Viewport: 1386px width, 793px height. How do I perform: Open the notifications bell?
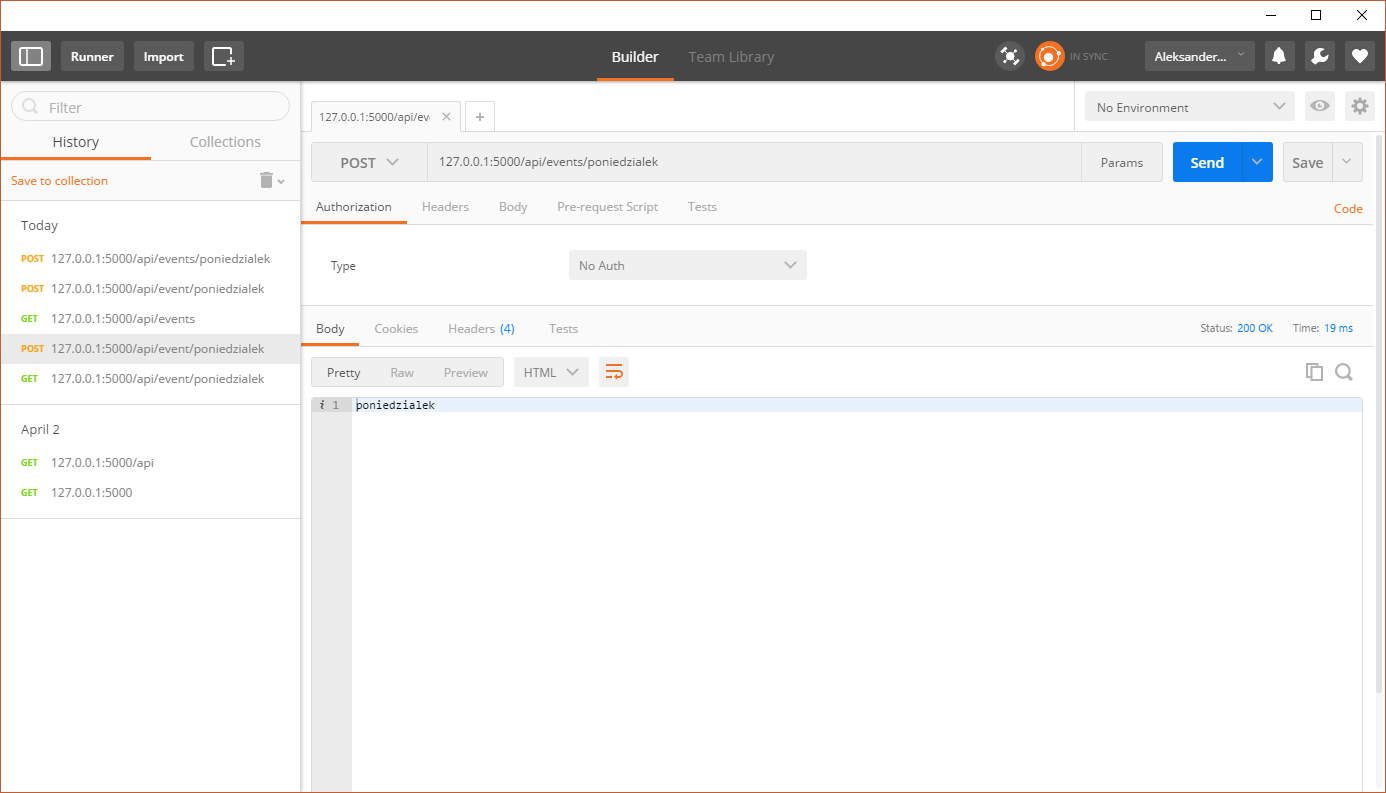coord(1278,57)
